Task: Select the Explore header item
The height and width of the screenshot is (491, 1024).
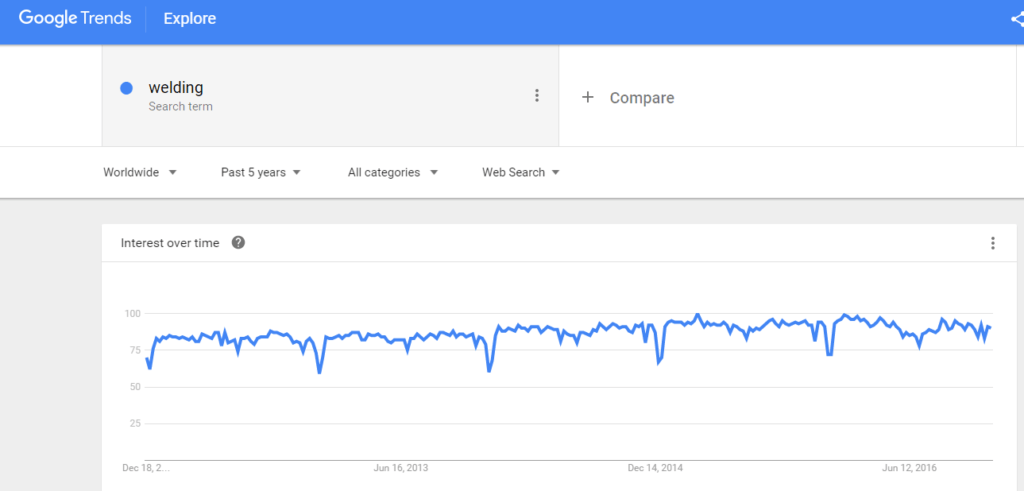Action: click(x=189, y=19)
